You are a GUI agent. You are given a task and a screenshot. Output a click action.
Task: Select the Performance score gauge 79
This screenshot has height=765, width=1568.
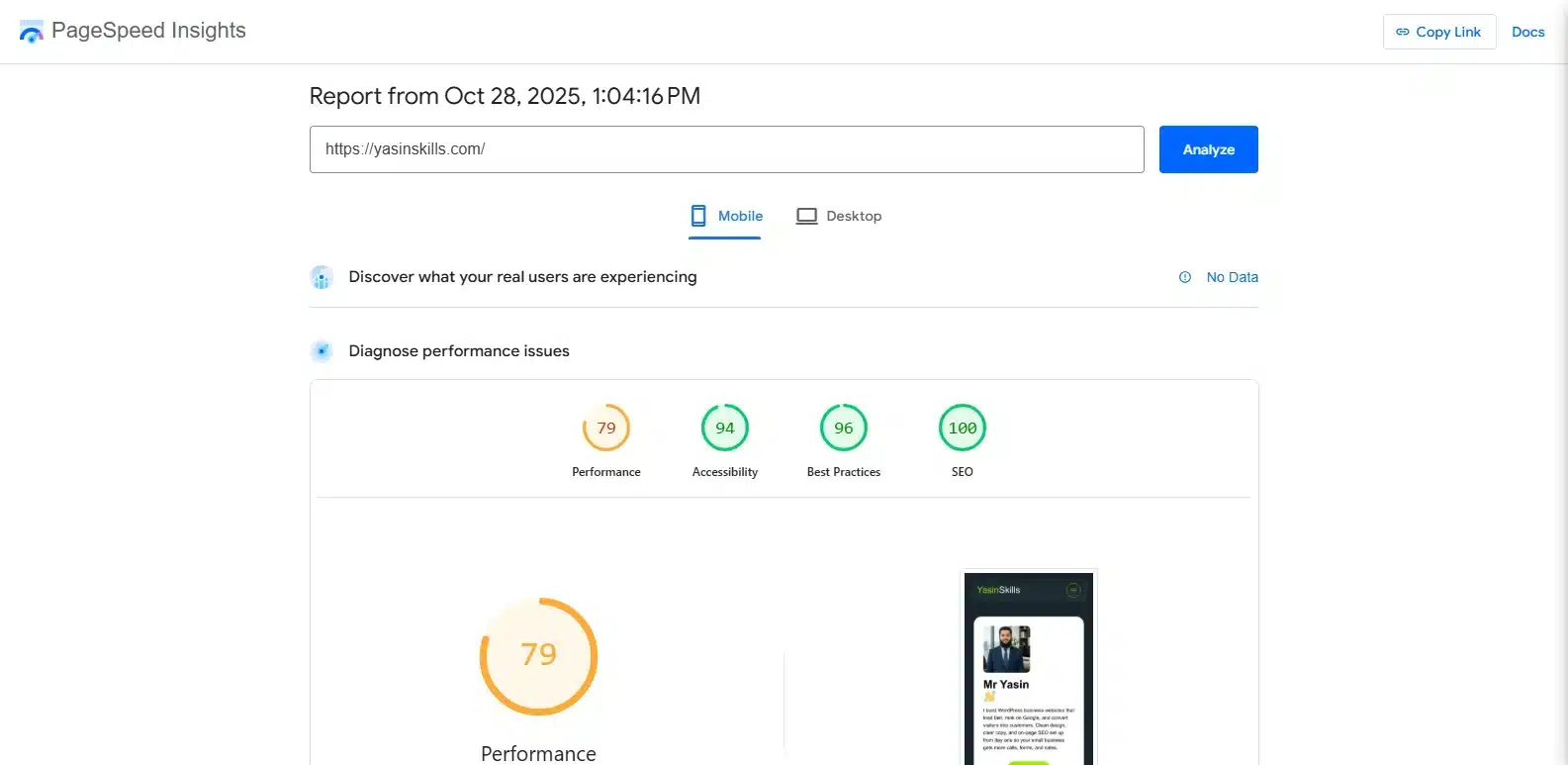coord(606,429)
